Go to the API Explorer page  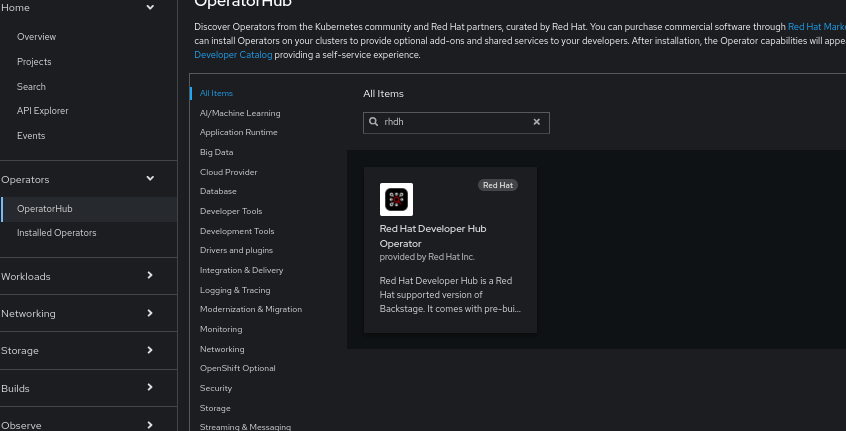(43, 111)
